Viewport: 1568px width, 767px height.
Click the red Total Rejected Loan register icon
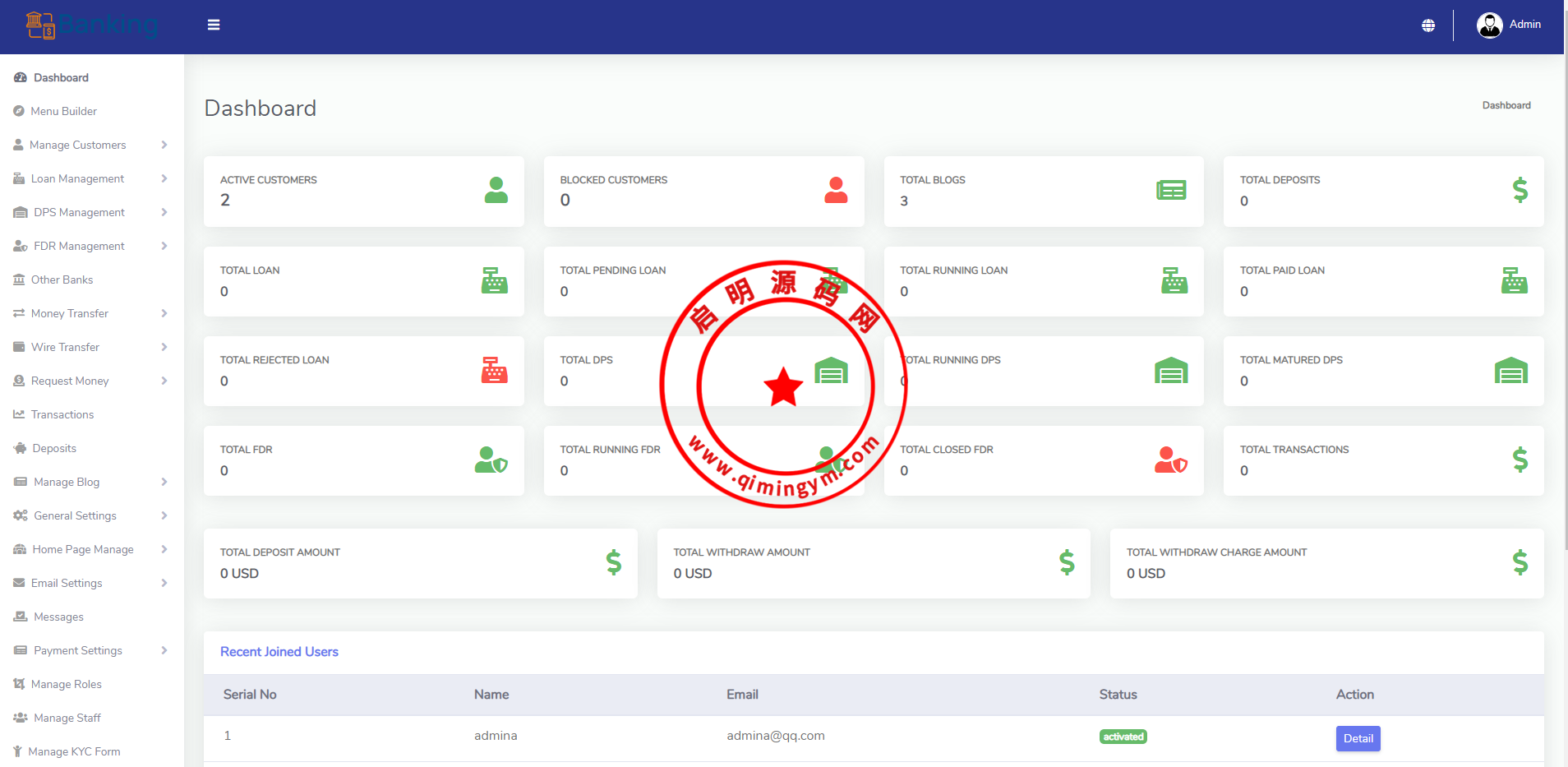pos(494,371)
